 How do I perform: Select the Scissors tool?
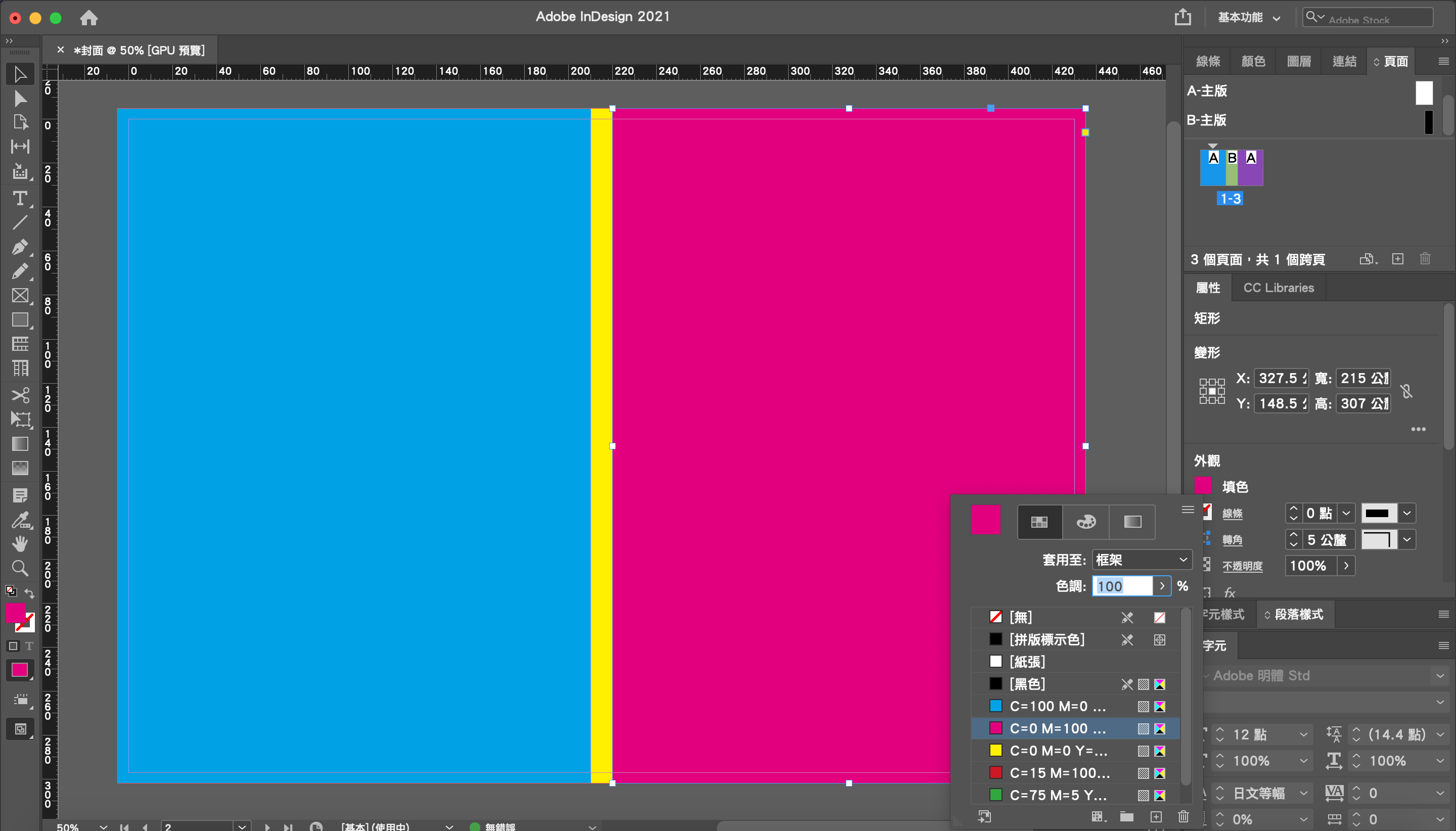tap(20, 395)
